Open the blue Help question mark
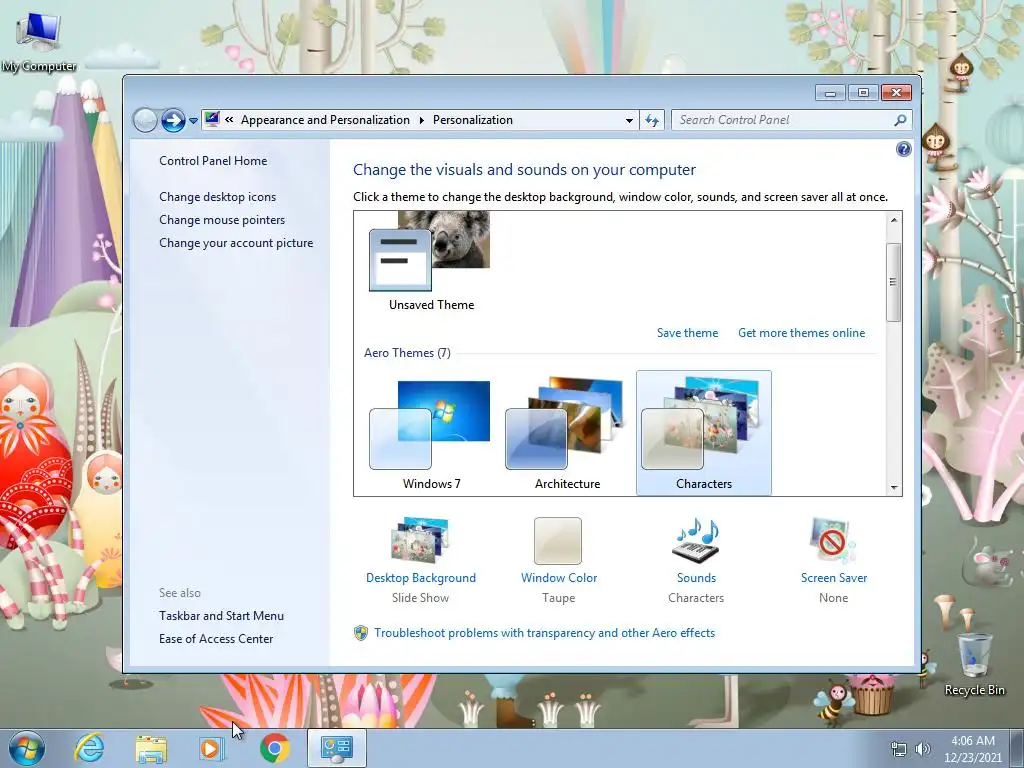The image size is (1024, 768). point(903,150)
